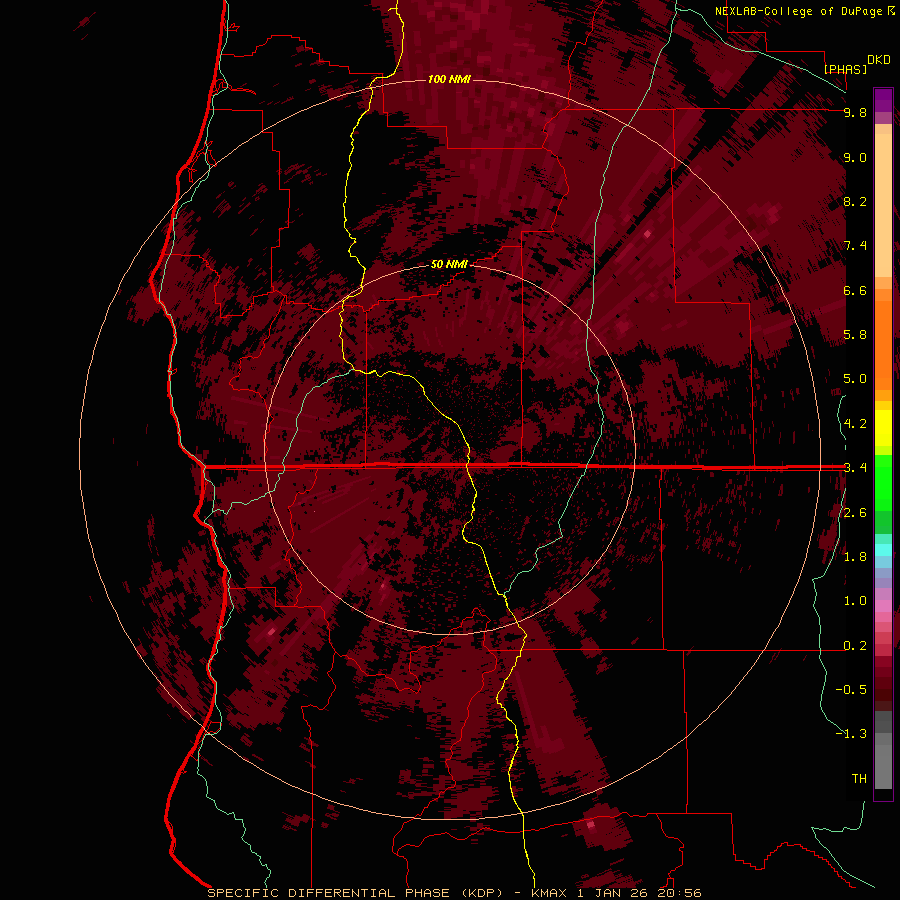Click the DKD [PHAS] legend header
The width and height of the screenshot is (900, 900).
[858, 64]
